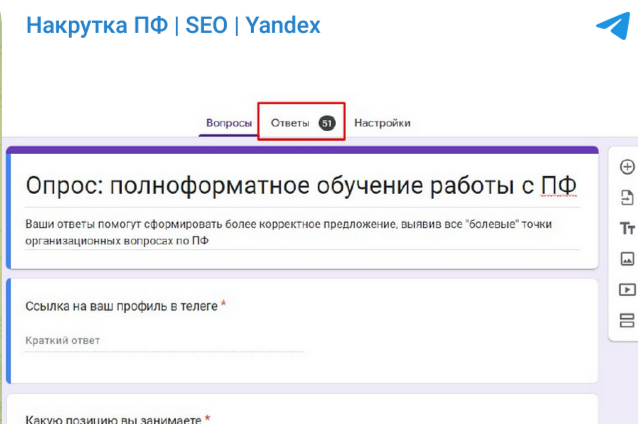
Task: Insert a video via the sidebar icon
Action: click(627, 290)
